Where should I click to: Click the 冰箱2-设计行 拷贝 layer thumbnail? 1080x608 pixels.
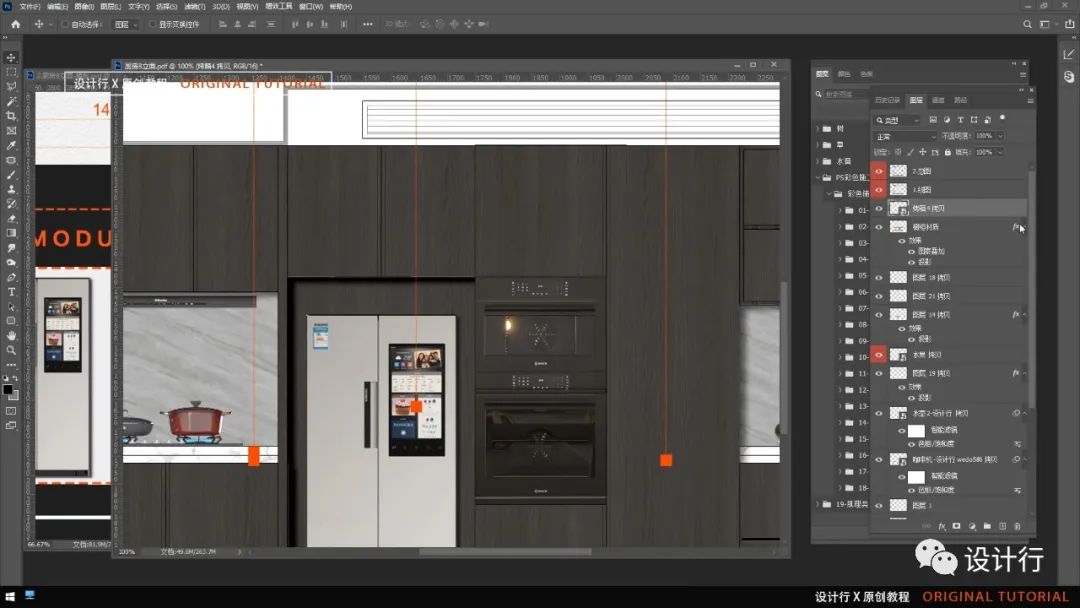click(x=898, y=413)
